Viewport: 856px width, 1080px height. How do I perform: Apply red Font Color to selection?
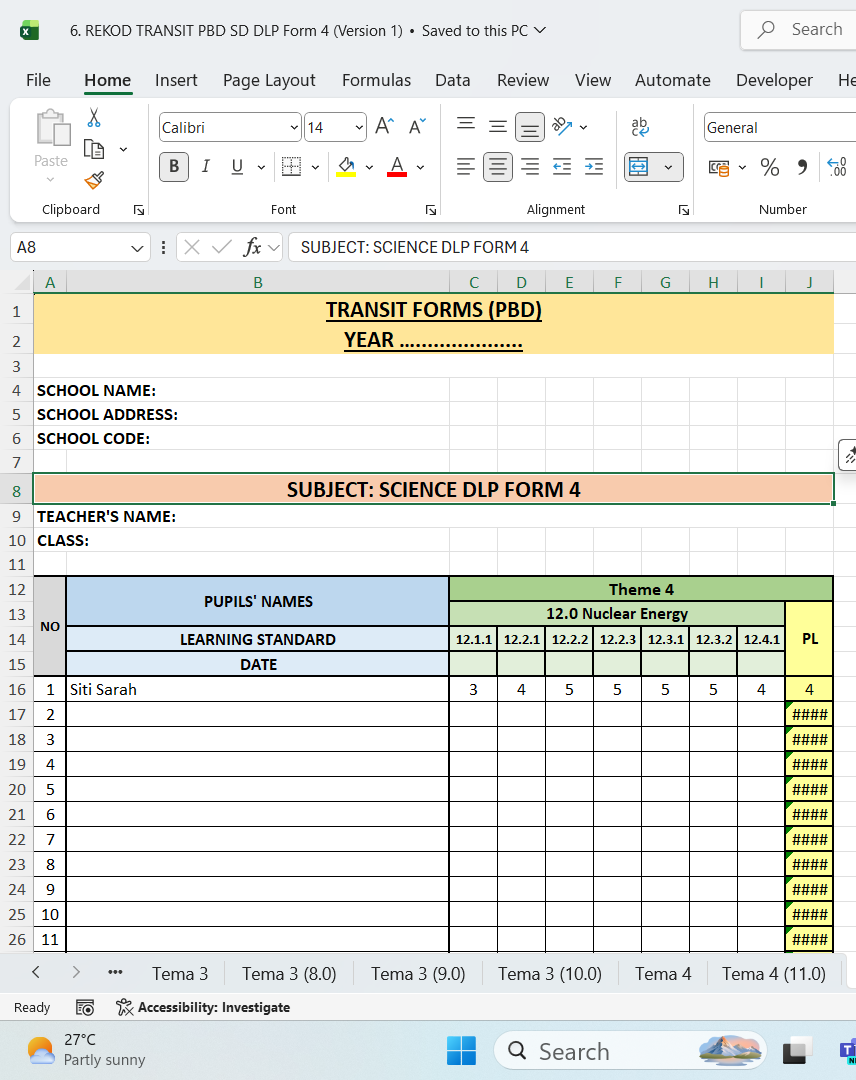tap(397, 166)
